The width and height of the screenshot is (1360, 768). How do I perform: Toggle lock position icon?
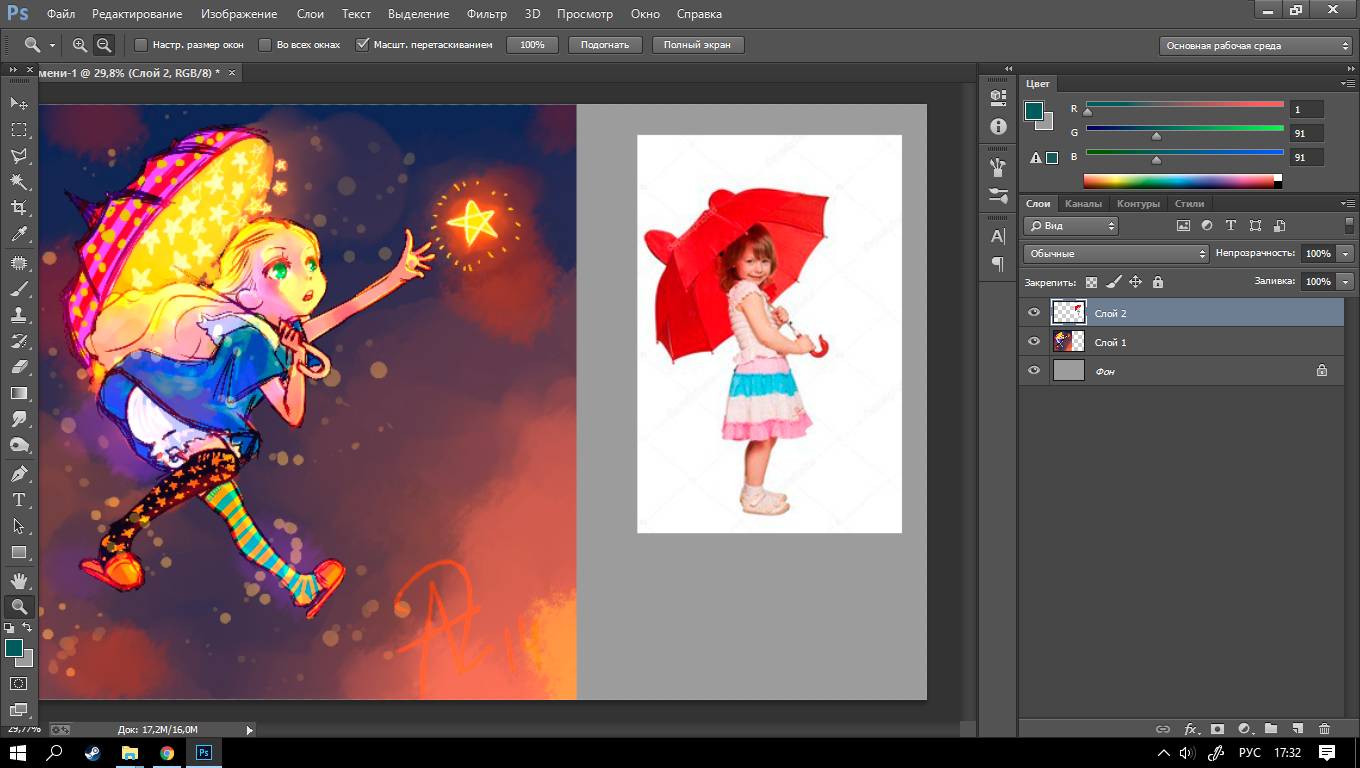[x=1135, y=282]
